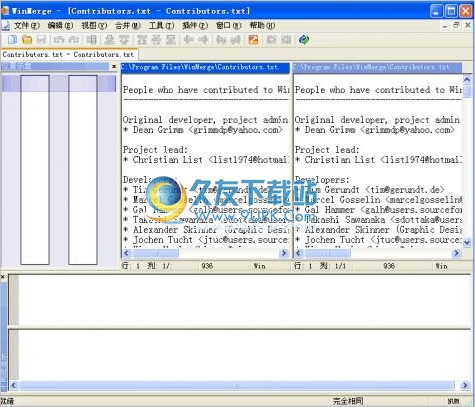475x407 pixels.
Task: Right pane horizontal scrollbar thumb
Action: click(327, 253)
